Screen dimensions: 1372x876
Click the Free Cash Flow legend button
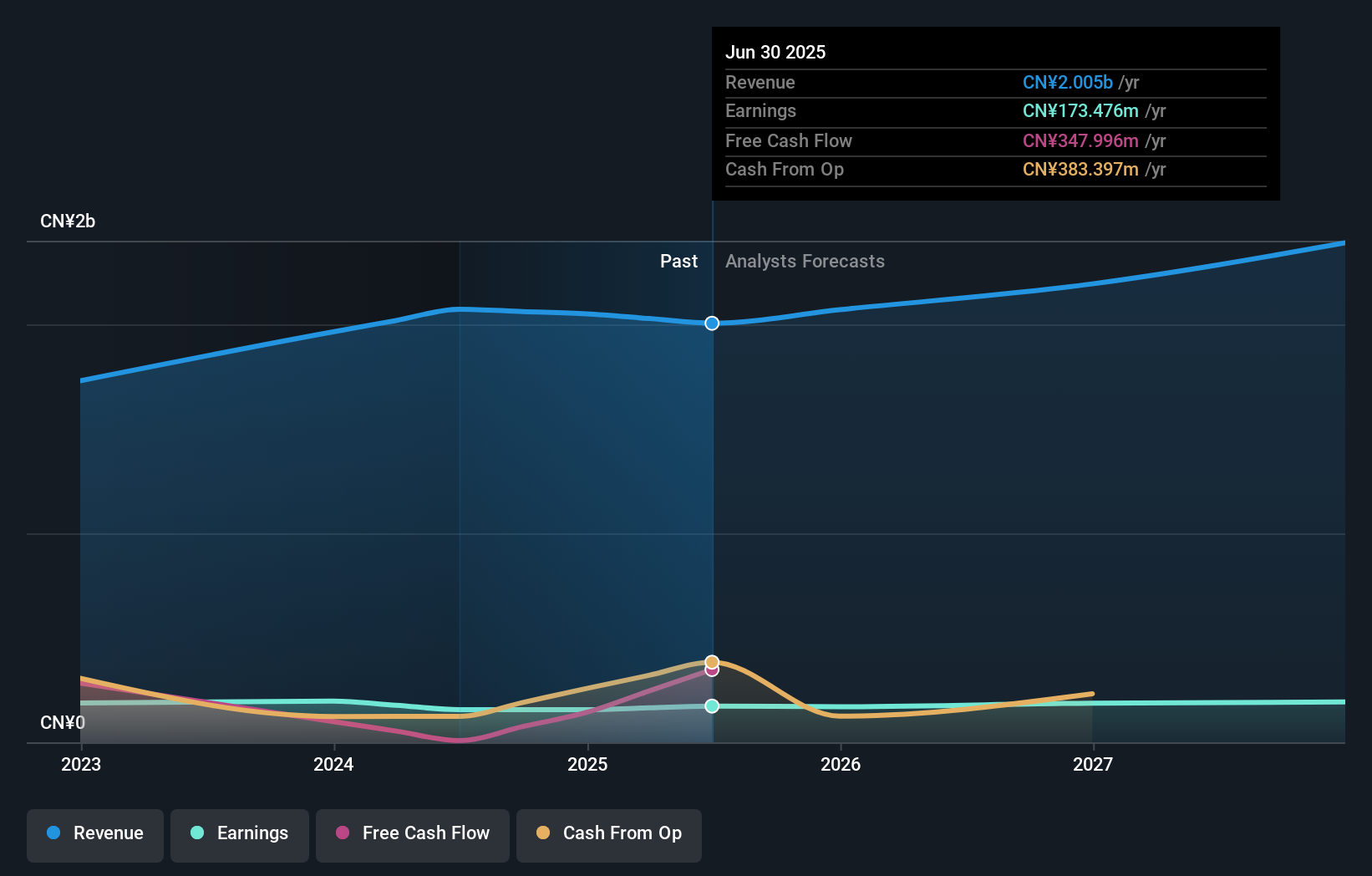point(413,833)
